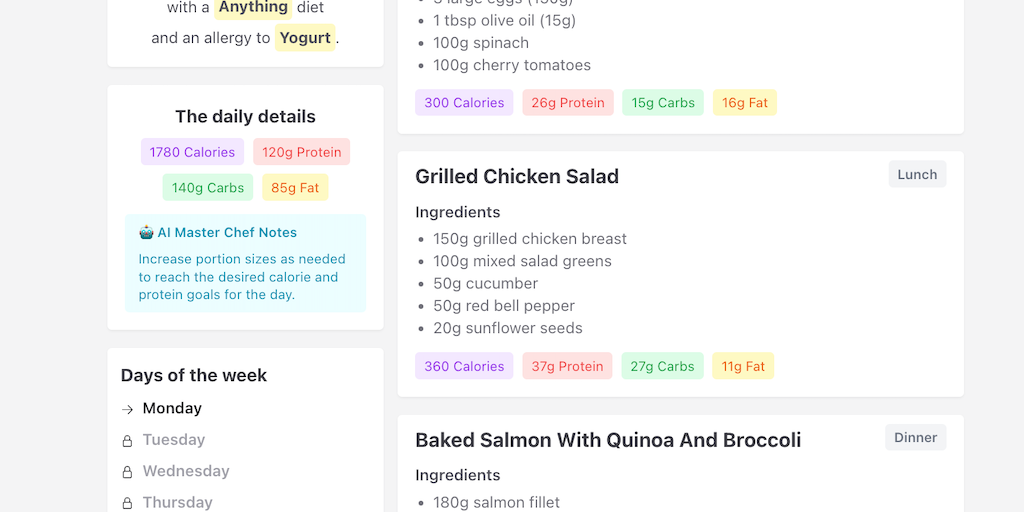Viewport: 1024px width, 512px height.
Task: Click the 140g Carbs daily badge
Action: coord(208,188)
